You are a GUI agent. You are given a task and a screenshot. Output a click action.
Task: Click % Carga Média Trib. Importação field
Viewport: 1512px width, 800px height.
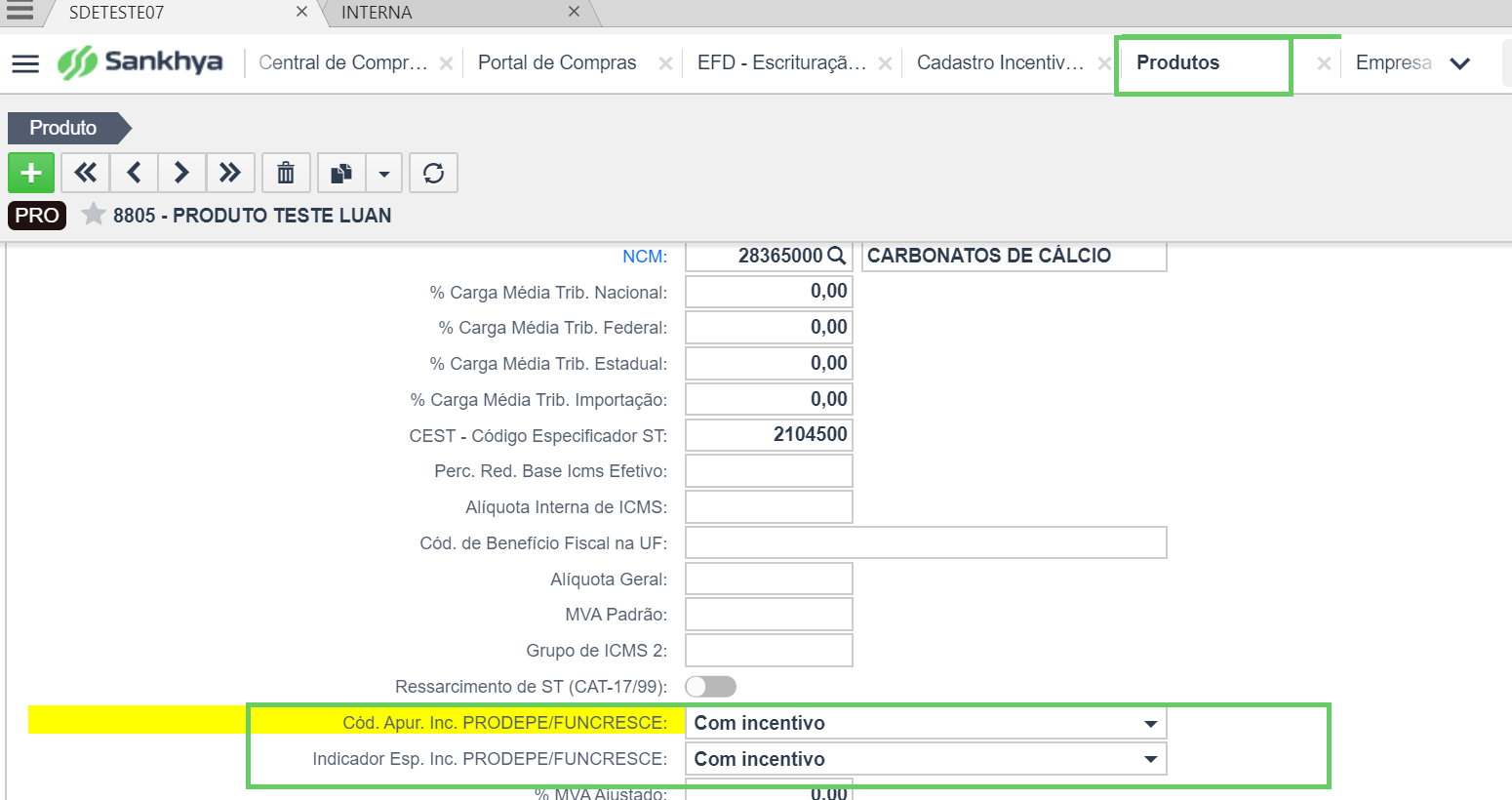pos(769,399)
